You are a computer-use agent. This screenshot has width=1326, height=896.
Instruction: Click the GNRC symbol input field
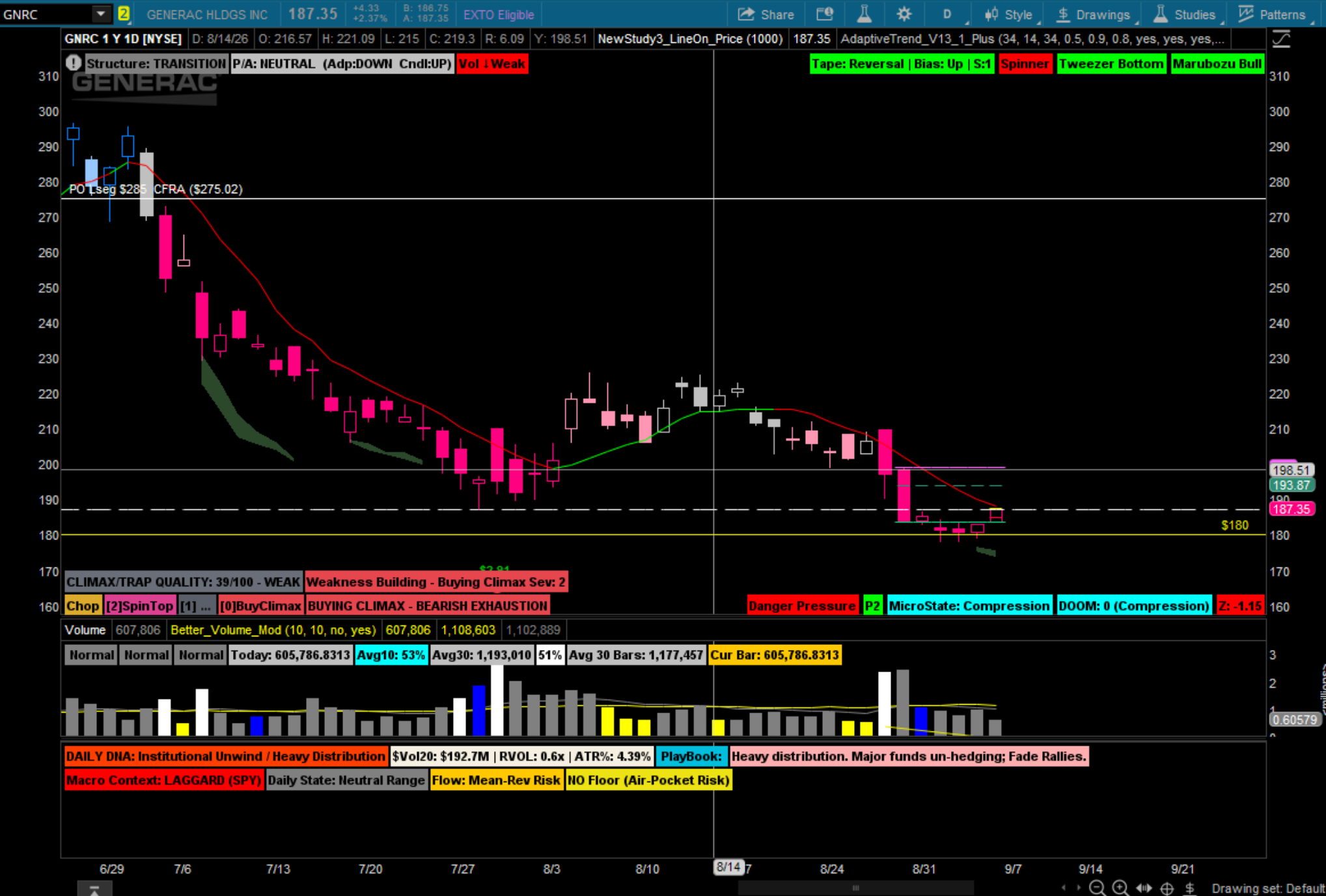pos(46,14)
